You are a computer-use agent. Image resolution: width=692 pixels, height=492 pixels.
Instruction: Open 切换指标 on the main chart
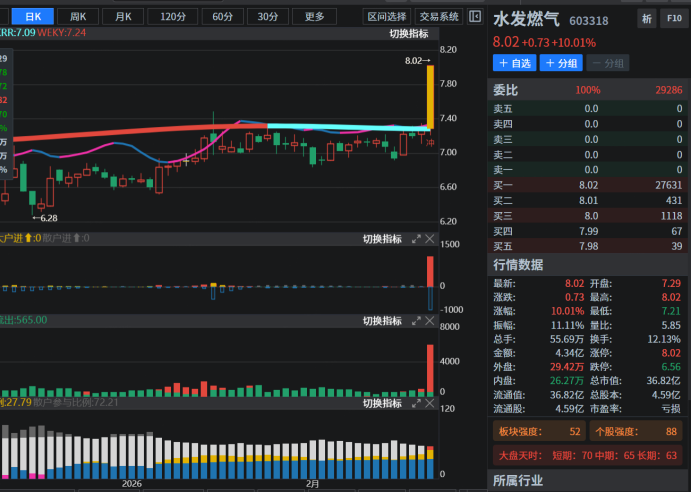point(408,34)
